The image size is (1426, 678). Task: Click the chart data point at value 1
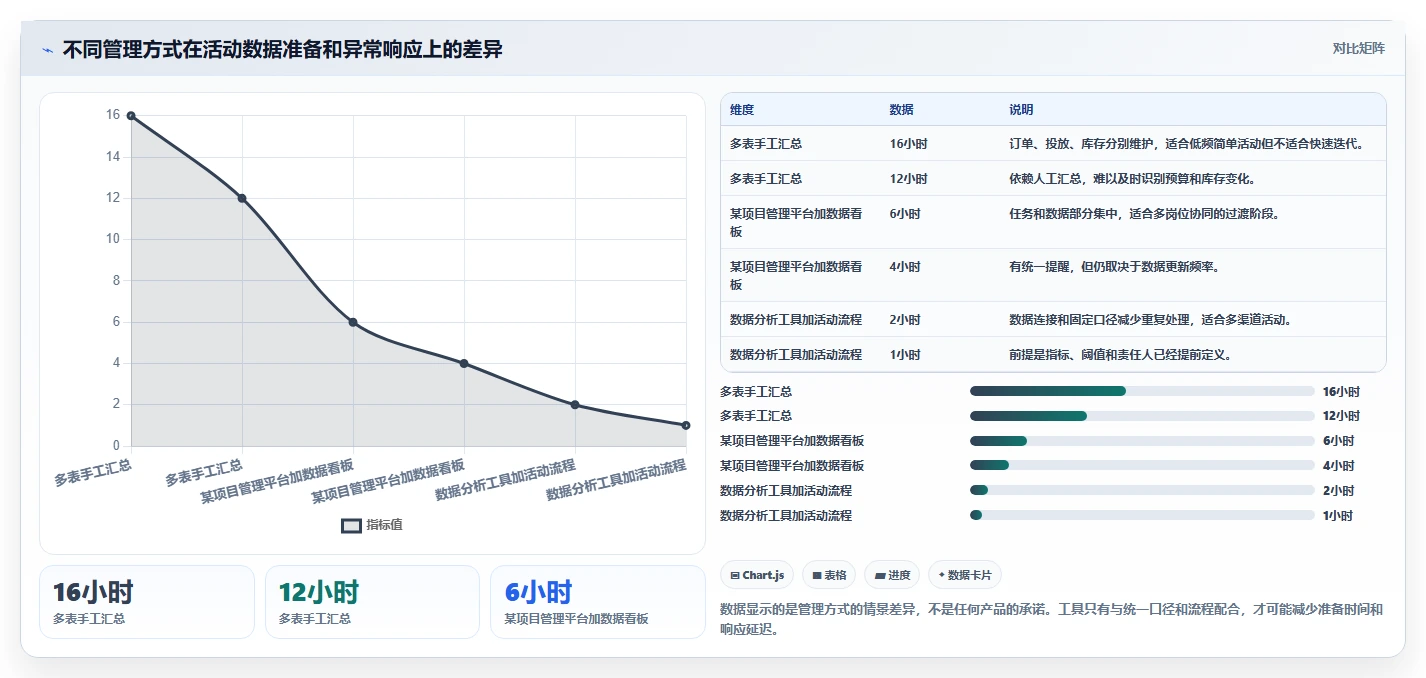tap(686, 425)
